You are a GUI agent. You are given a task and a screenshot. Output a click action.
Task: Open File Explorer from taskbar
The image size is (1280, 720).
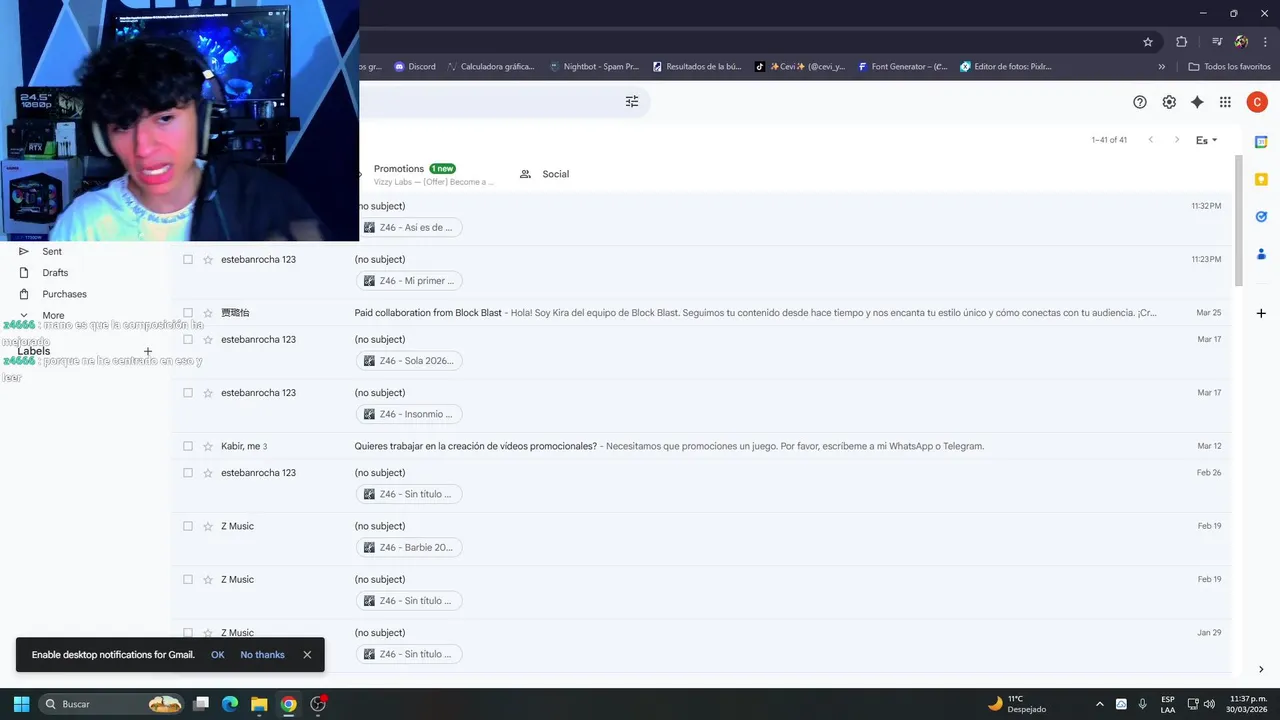coord(259,704)
